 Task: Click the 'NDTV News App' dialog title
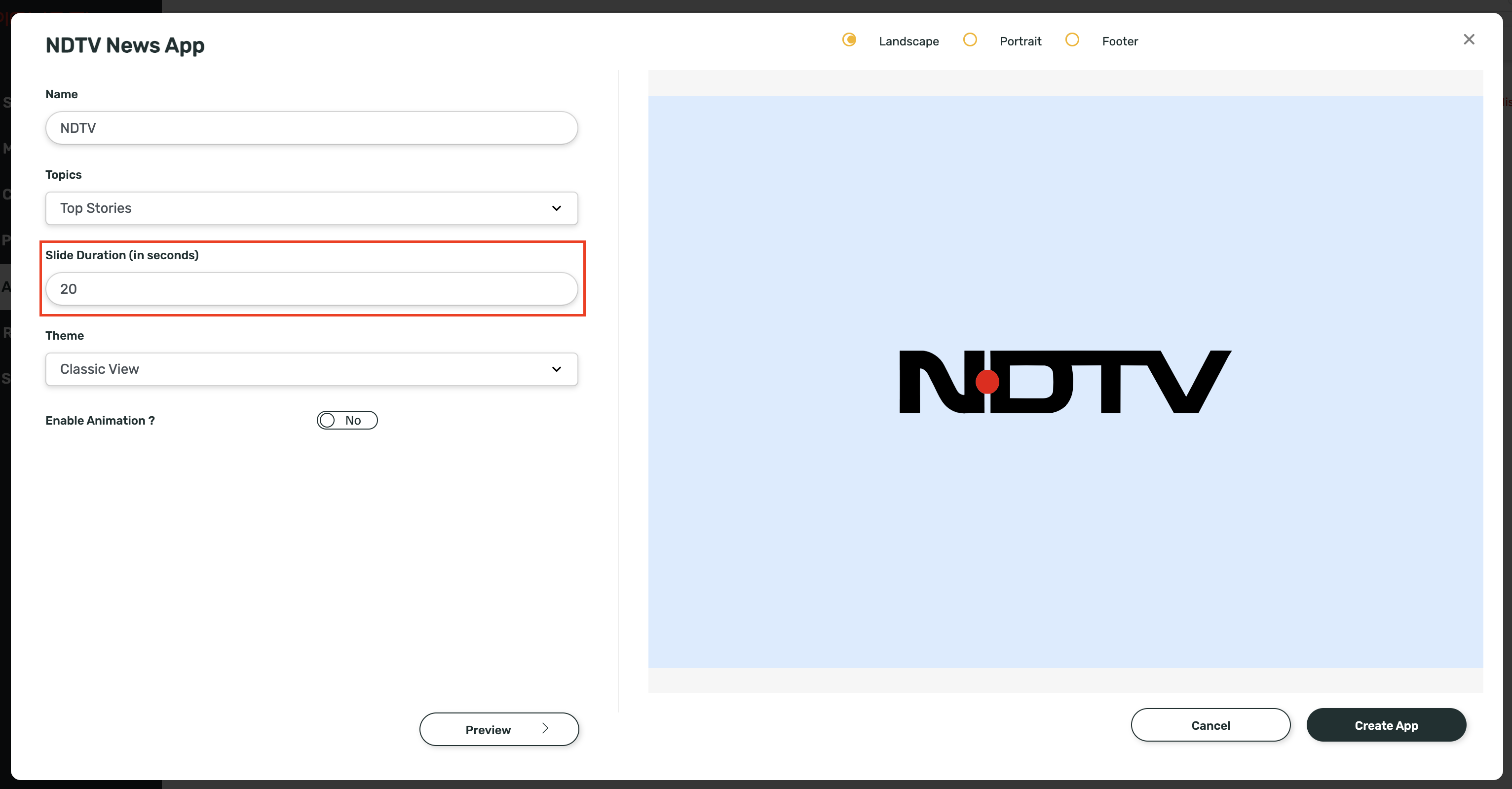click(x=125, y=45)
